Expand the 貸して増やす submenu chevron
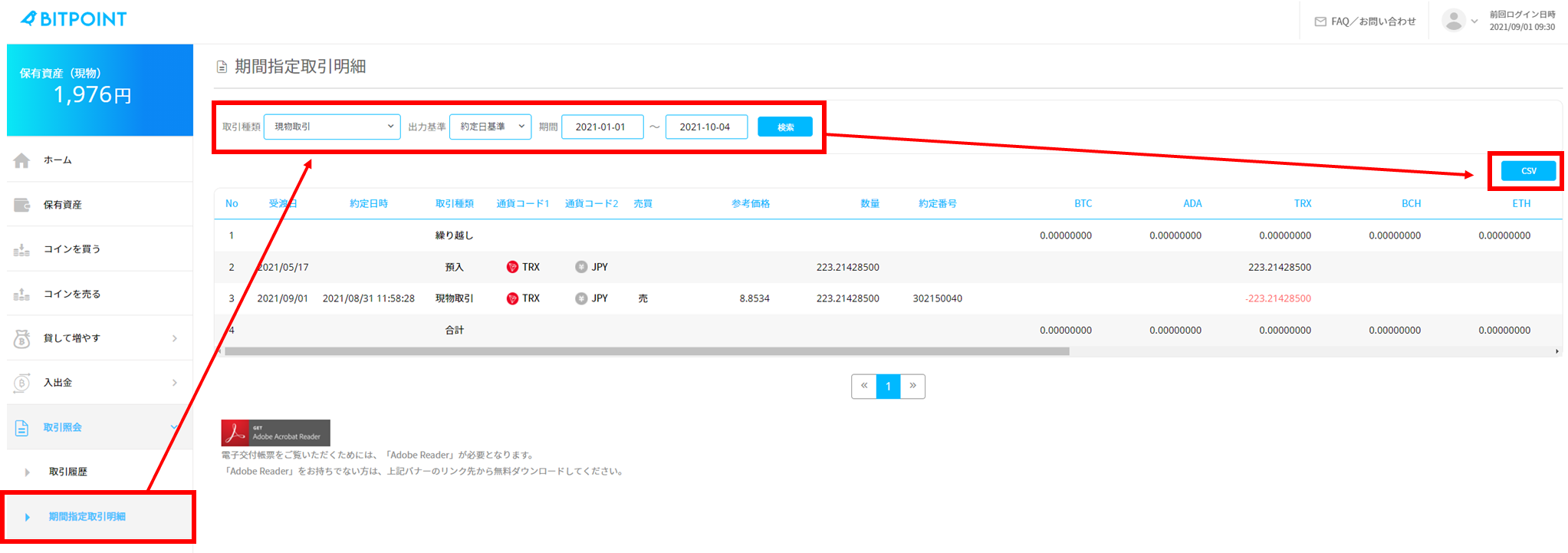The height and width of the screenshot is (553, 1568). tap(175, 338)
